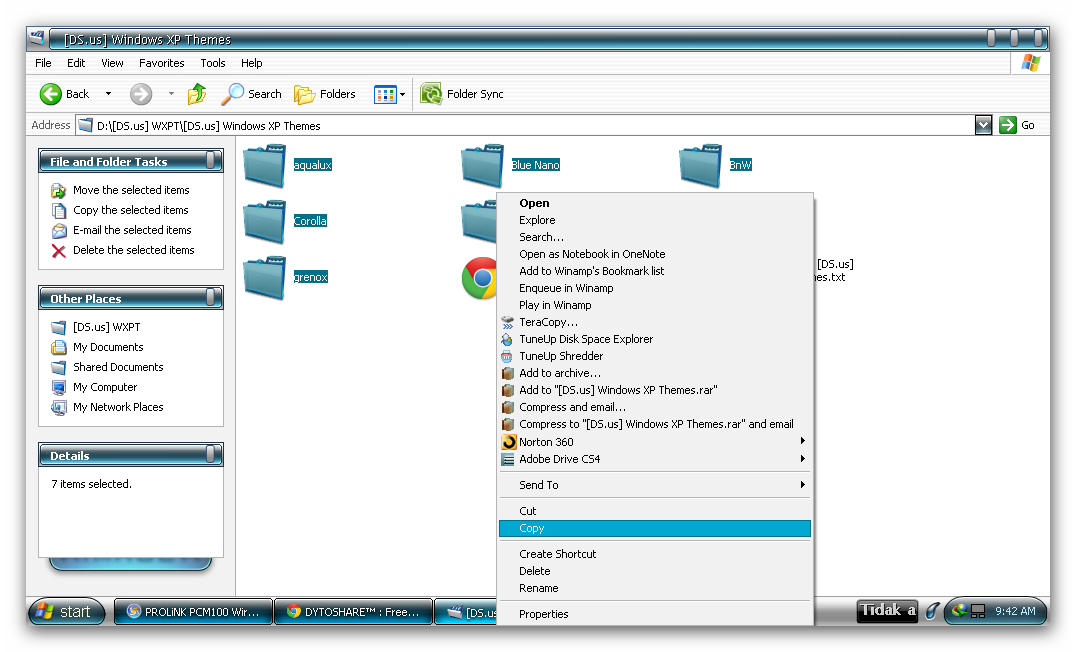Click the Search icon on the toolbar

tap(232, 93)
